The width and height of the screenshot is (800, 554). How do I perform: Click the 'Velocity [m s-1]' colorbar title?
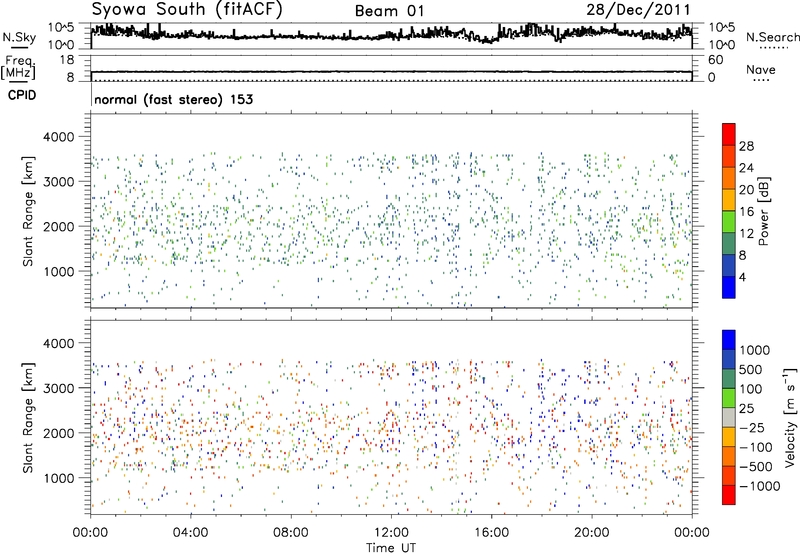[790, 416]
